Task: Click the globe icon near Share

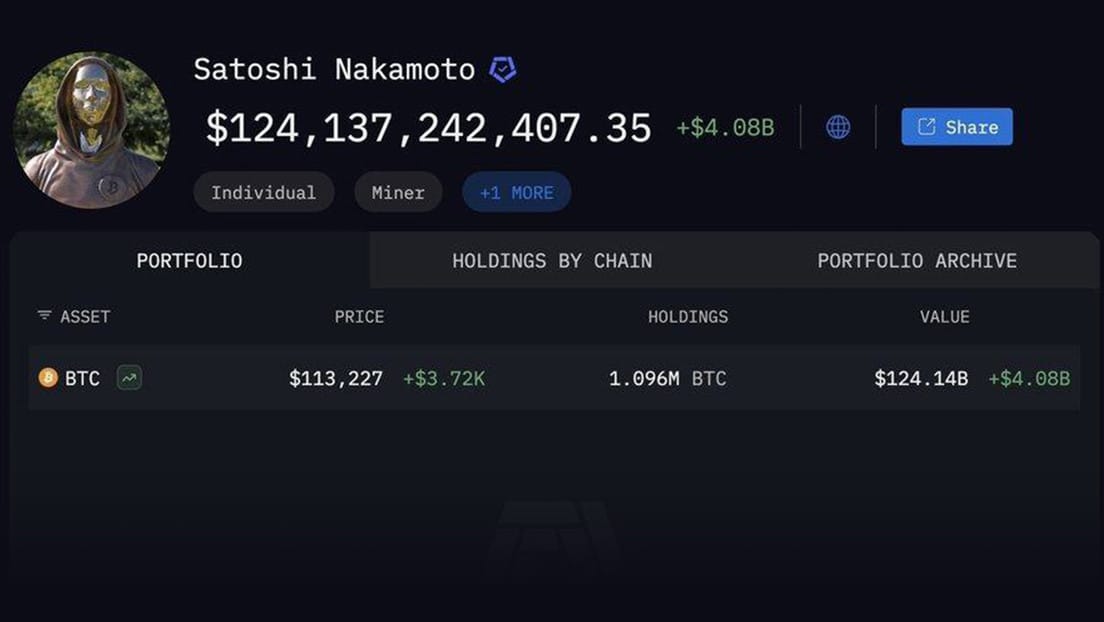Action: point(838,127)
